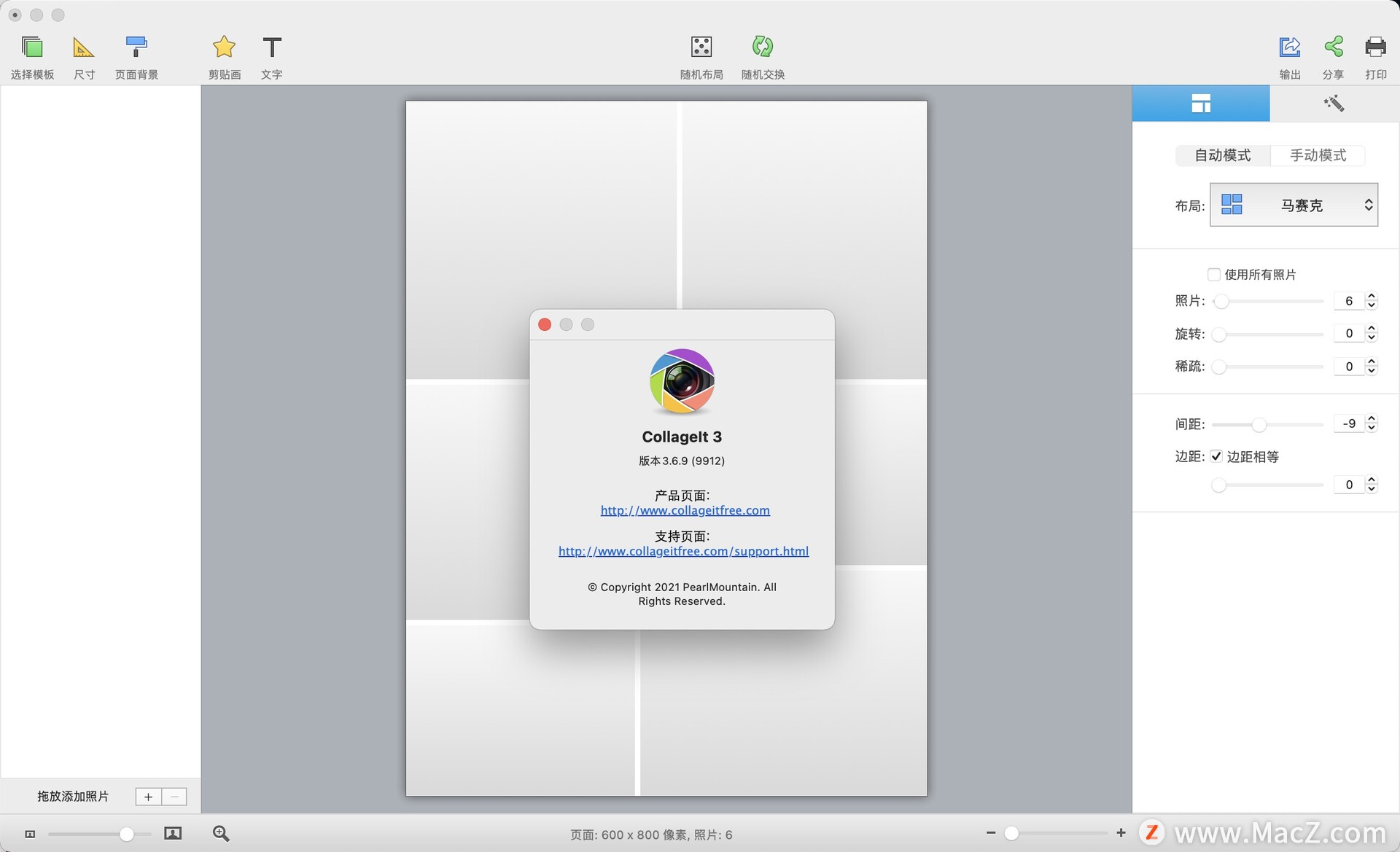Click the 稀疏 stepper arrows
This screenshot has height=852, width=1400.
tap(1372, 366)
